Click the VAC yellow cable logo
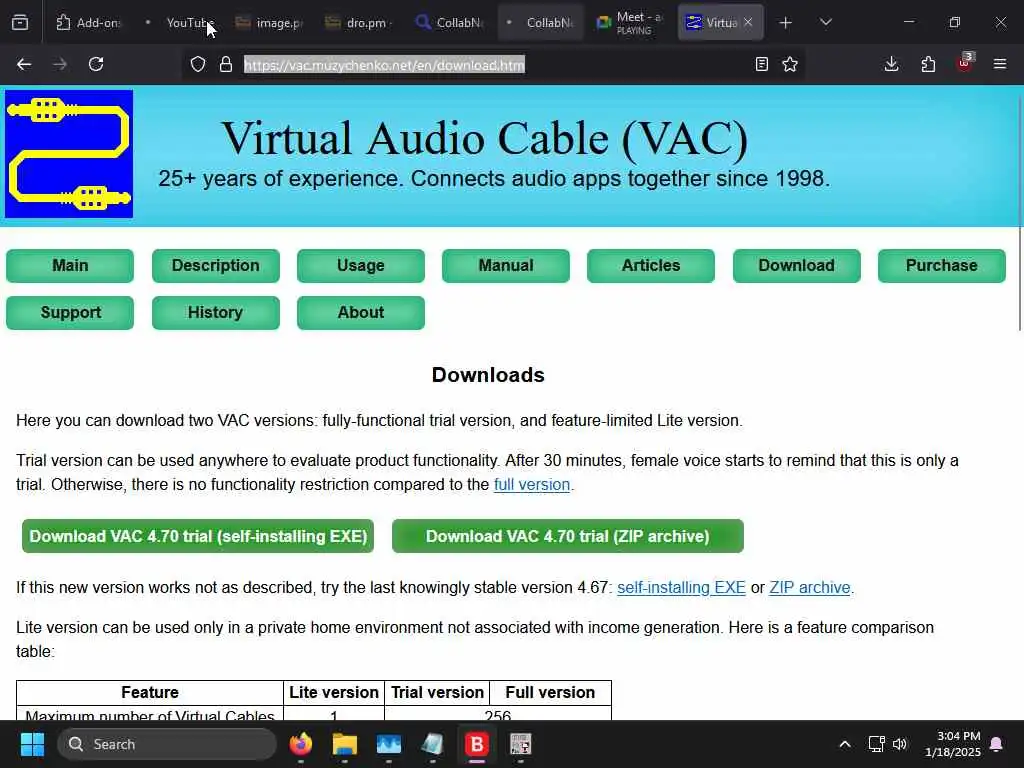Screen dimensions: 1024x768 coord(69,154)
